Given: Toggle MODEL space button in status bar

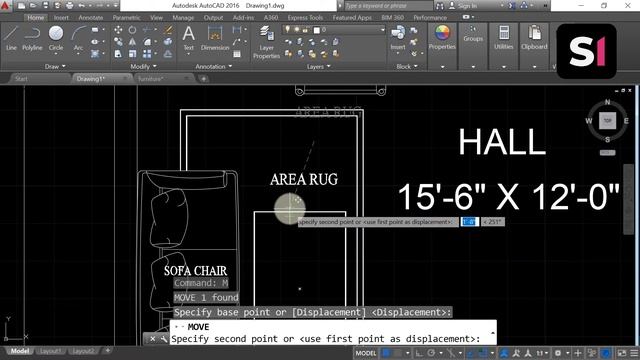Looking at the screenshot, I should coord(366,353).
